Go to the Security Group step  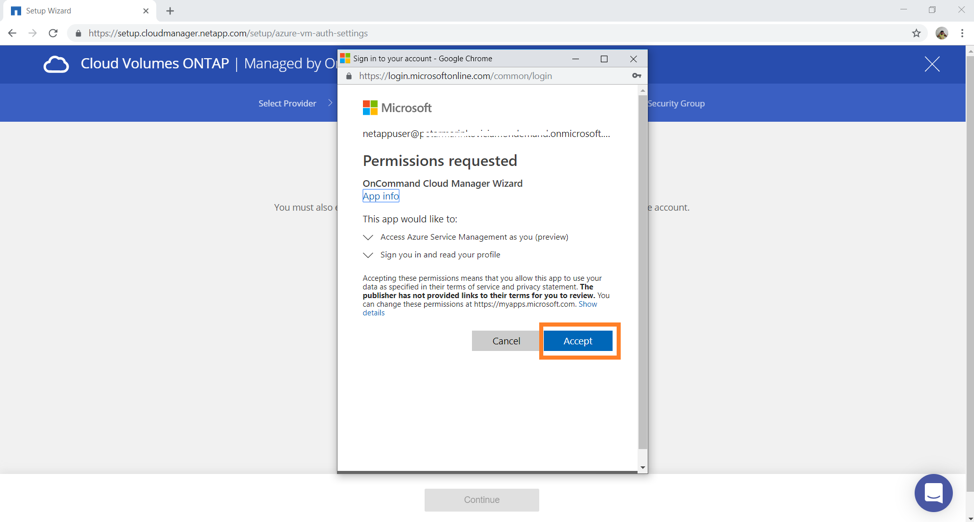676,103
